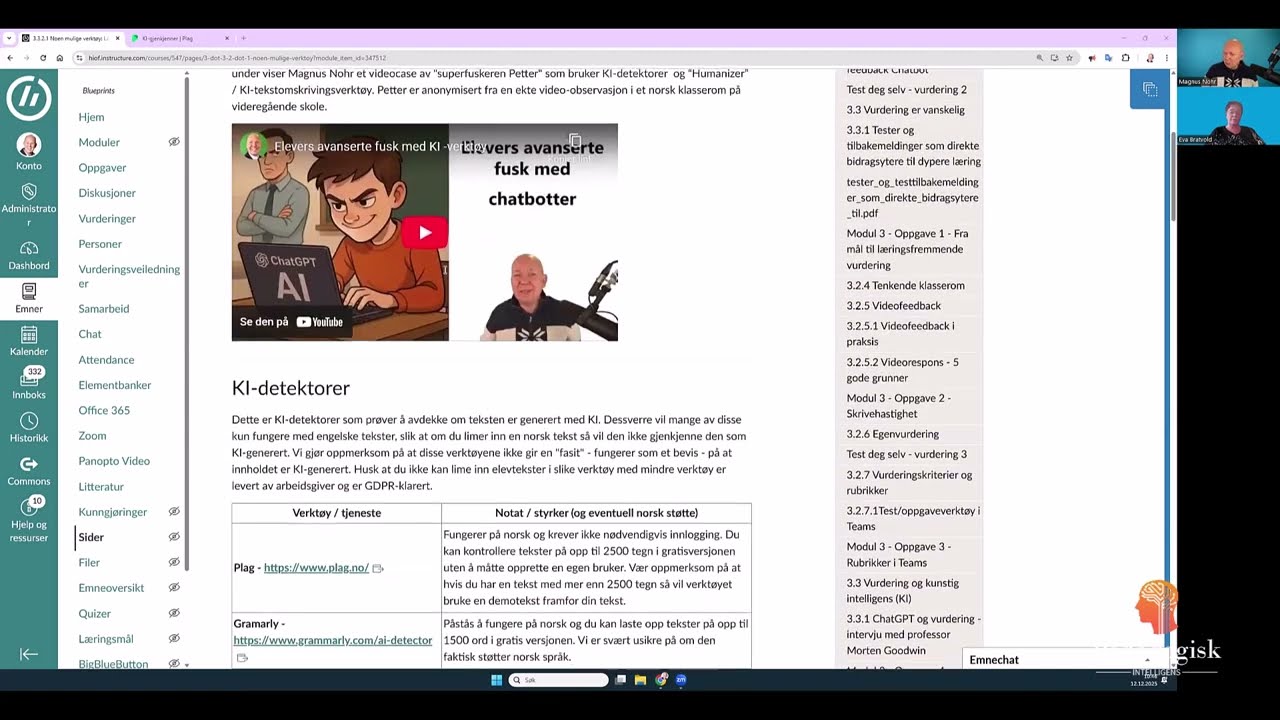
Task: Toggle visibility eye for Emneoversikt
Action: pyautogui.click(x=173, y=588)
